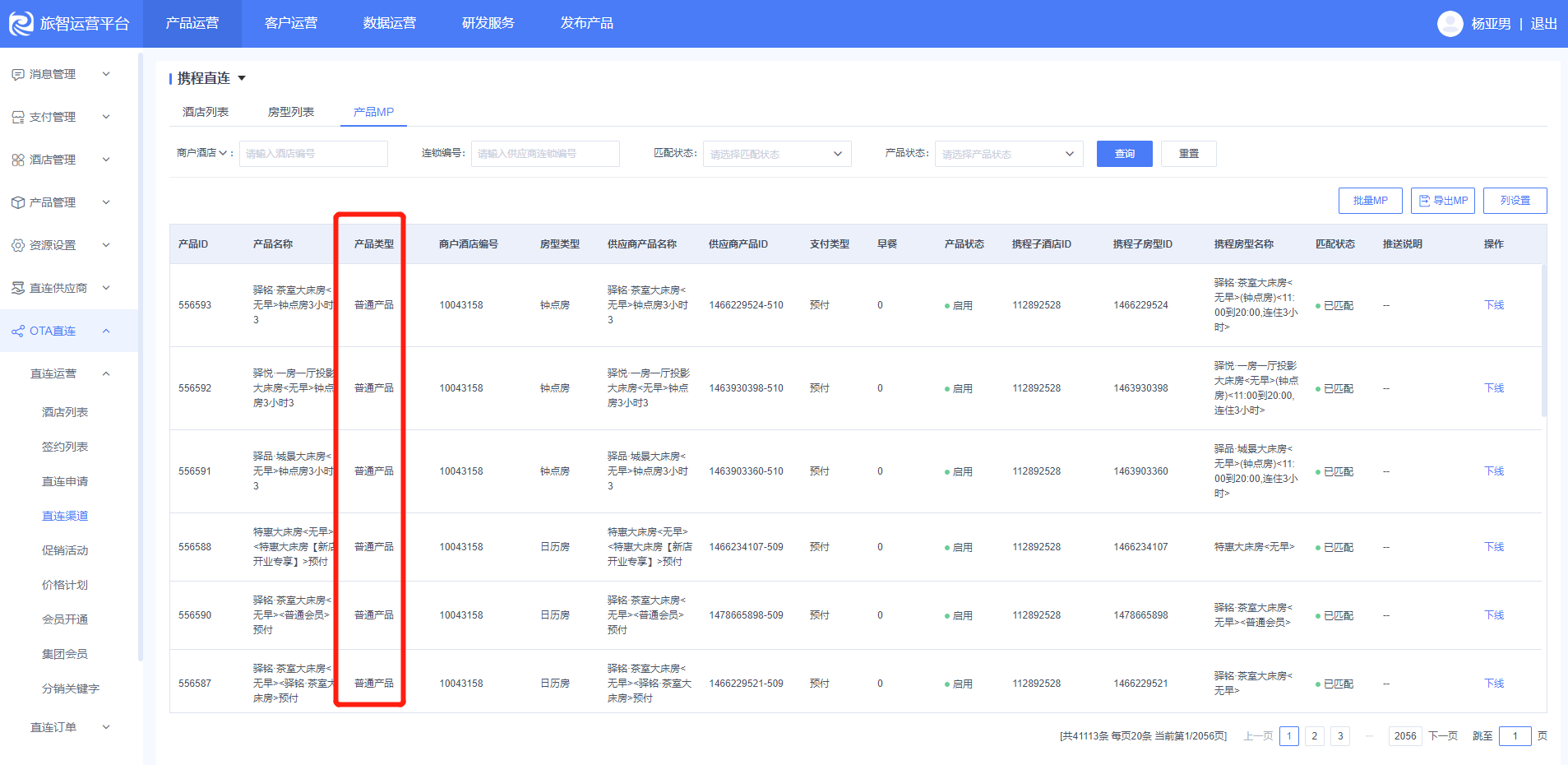Focus the 跳至 page number input

(1515, 736)
